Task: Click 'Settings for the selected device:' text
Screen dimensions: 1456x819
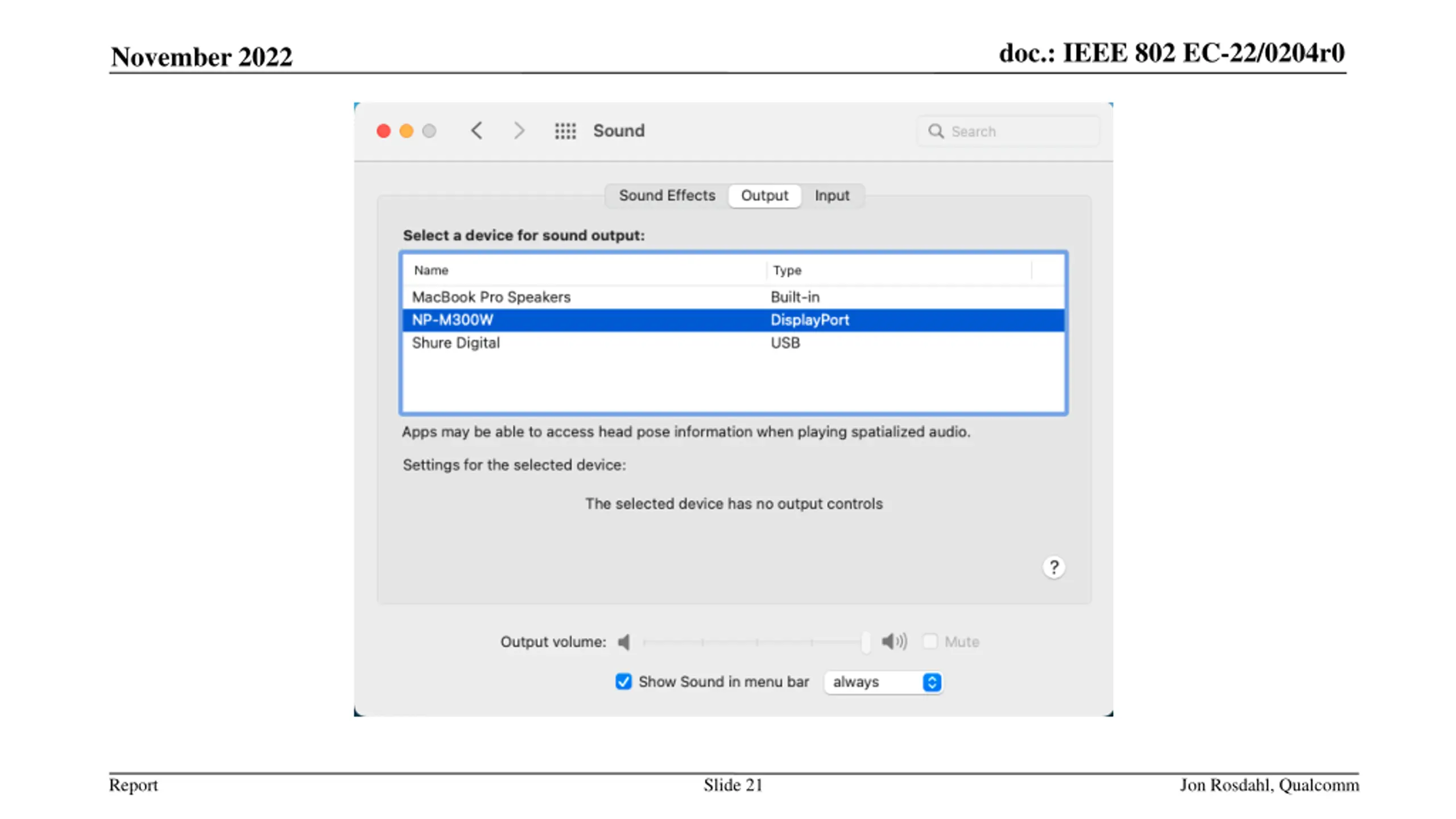Action: click(x=514, y=465)
